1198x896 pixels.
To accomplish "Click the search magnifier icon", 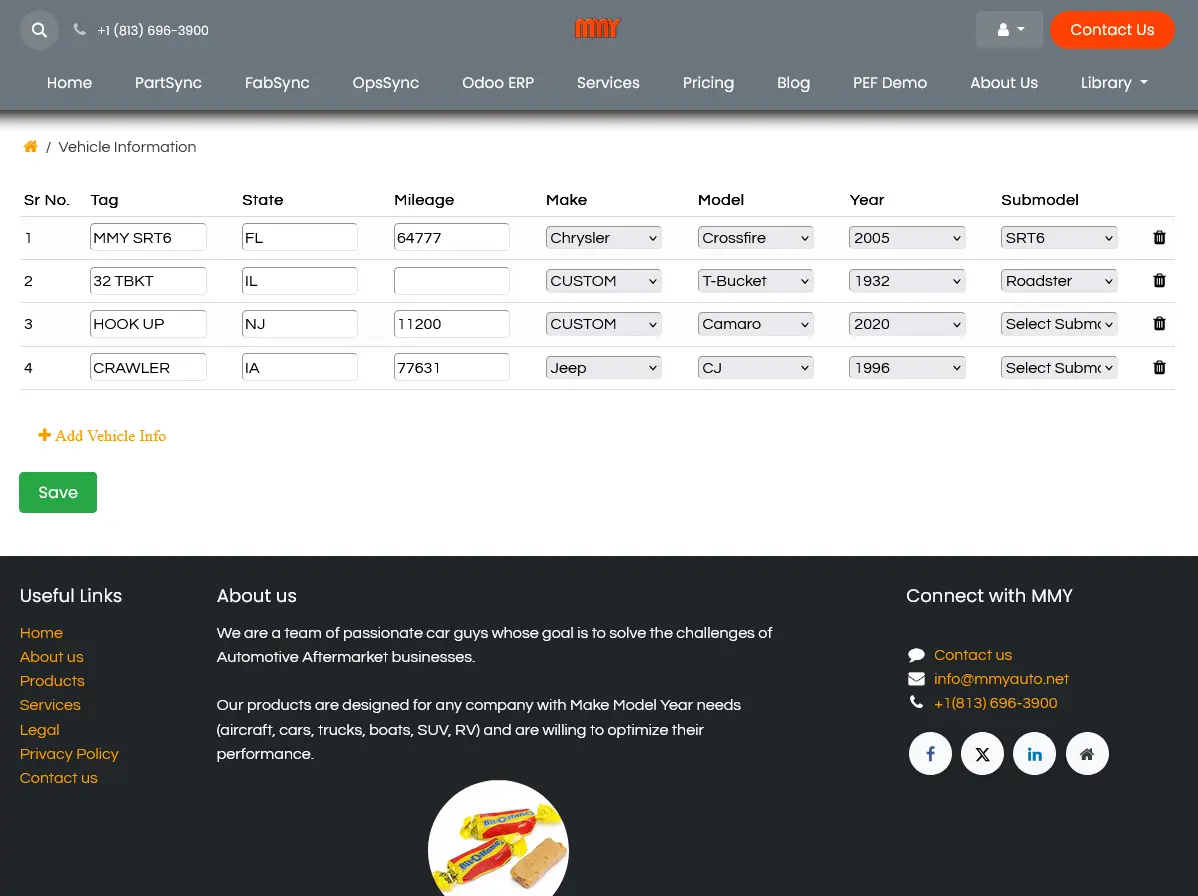I will point(39,30).
